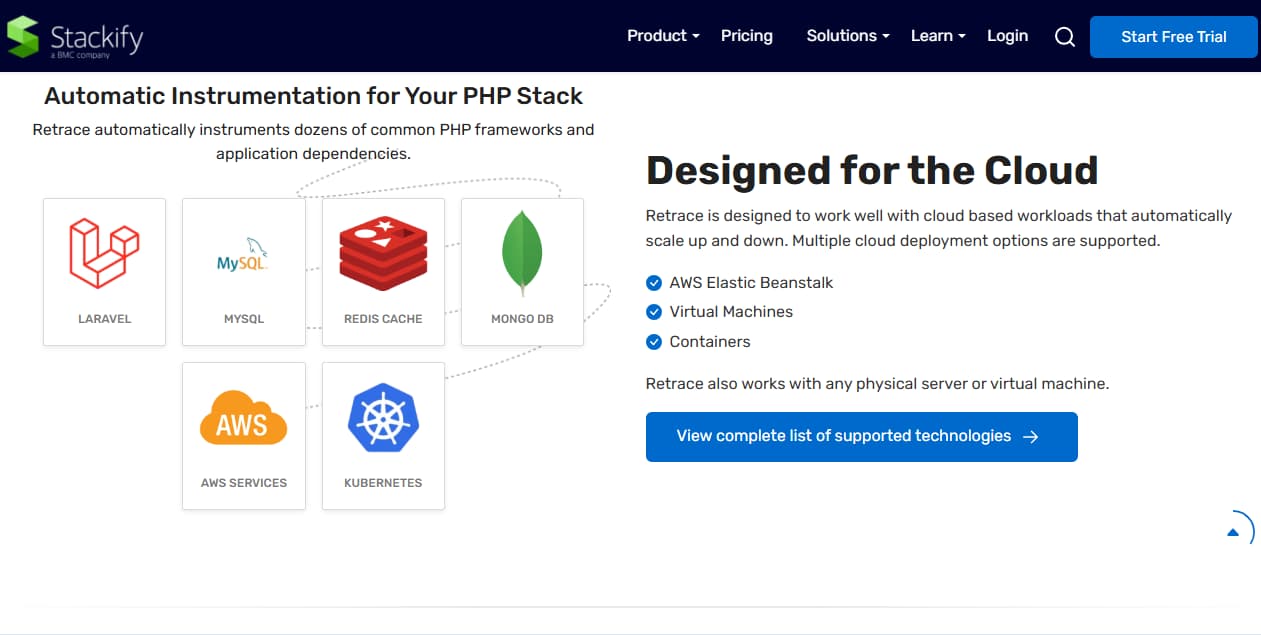The image size is (1261, 635).
Task: Click the Designed for the Cloud heading
Action: coord(872,171)
